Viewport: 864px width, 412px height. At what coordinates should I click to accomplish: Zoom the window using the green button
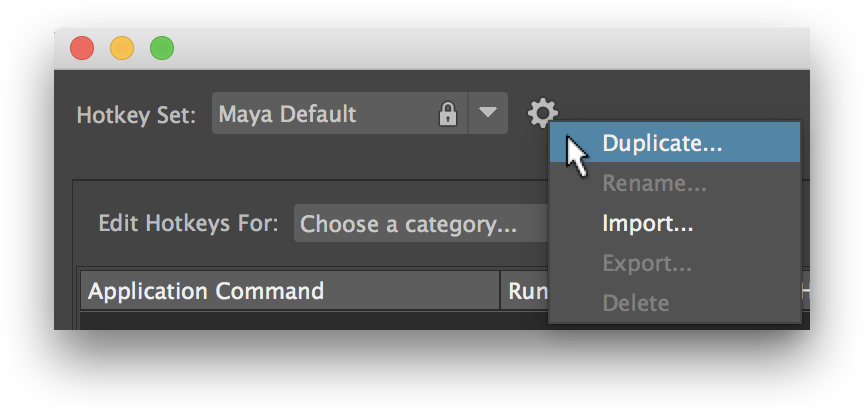(162, 48)
